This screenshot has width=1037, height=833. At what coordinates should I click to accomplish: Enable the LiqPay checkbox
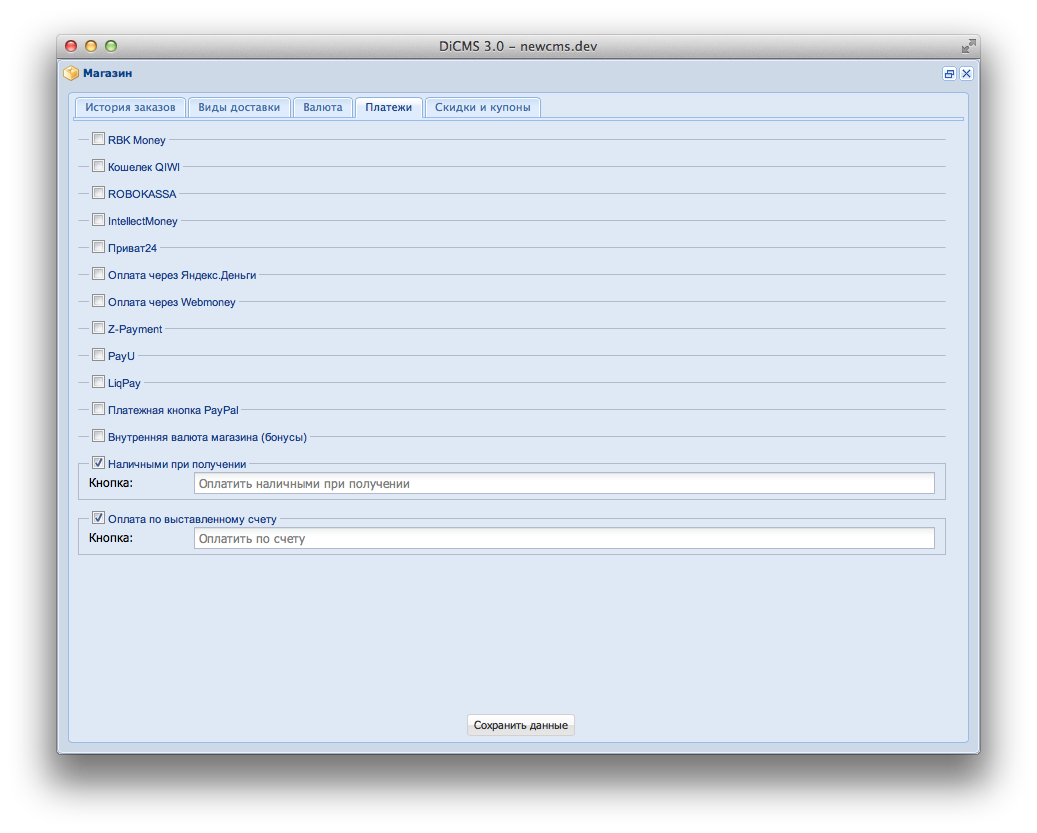(x=99, y=382)
